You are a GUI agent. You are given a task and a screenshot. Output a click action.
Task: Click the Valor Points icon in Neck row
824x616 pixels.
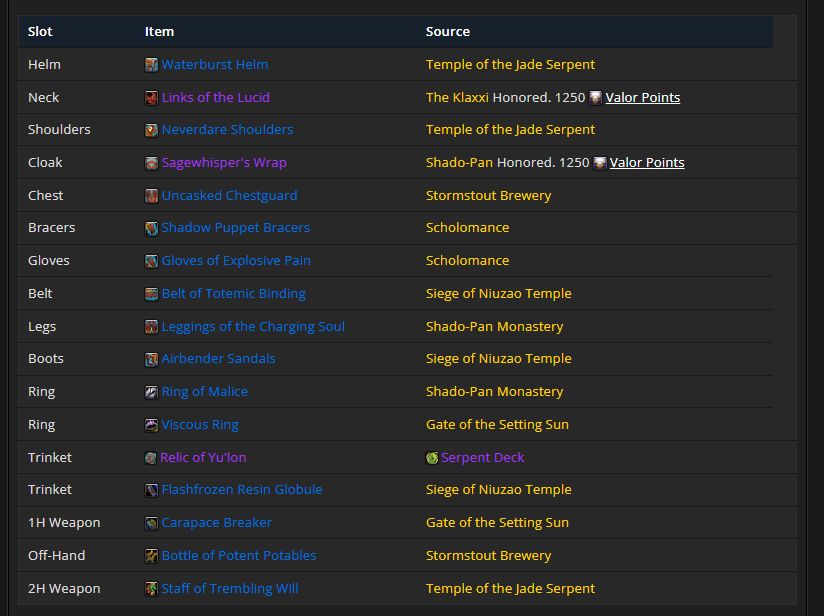(x=595, y=98)
